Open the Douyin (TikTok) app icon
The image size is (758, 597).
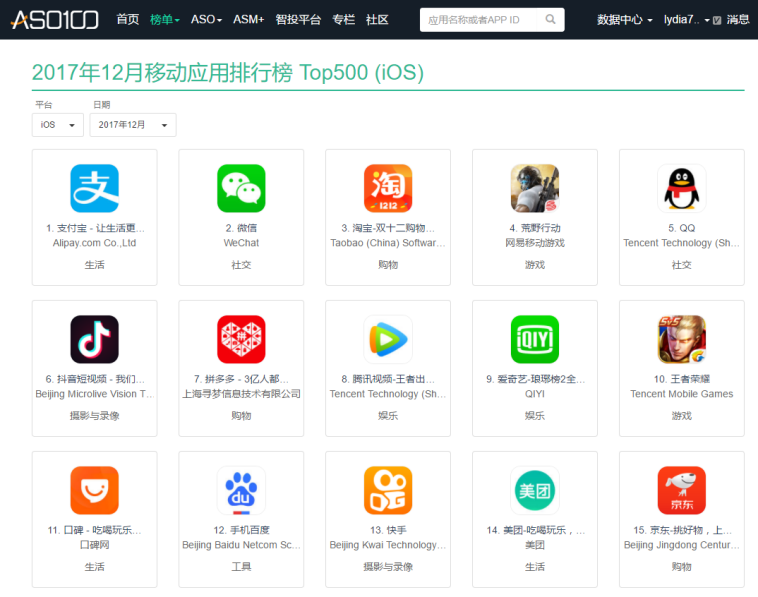tap(94, 340)
